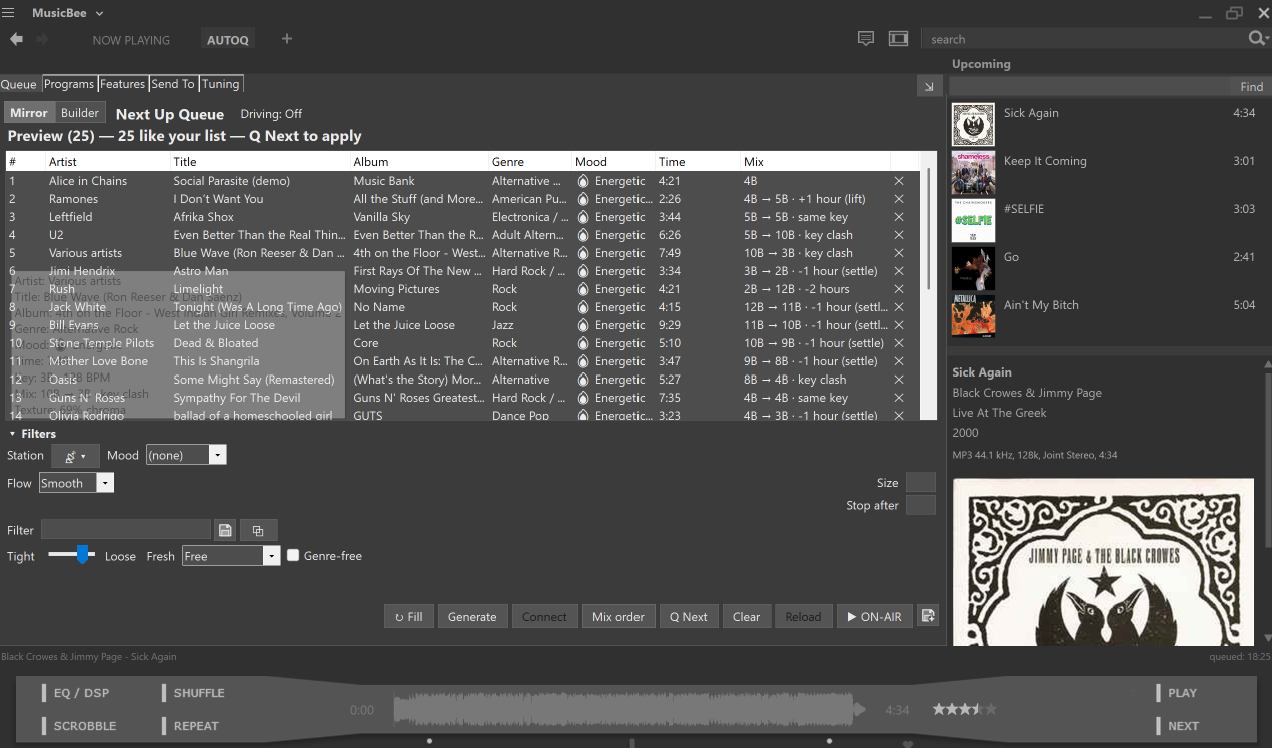
Task: Click Find in the Upcoming panel
Action: pyautogui.click(x=1251, y=87)
